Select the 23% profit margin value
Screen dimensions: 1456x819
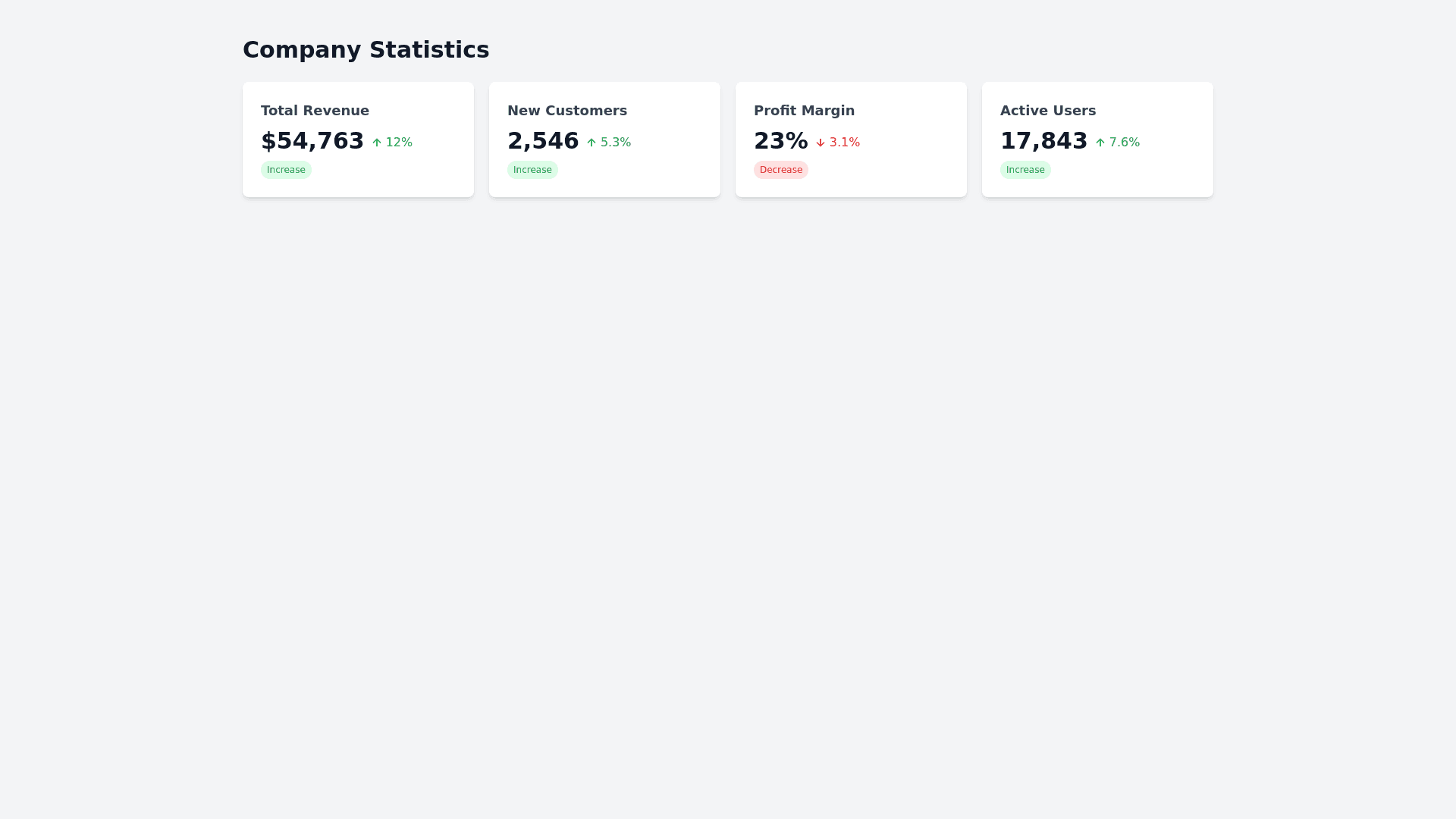pyautogui.click(x=781, y=141)
